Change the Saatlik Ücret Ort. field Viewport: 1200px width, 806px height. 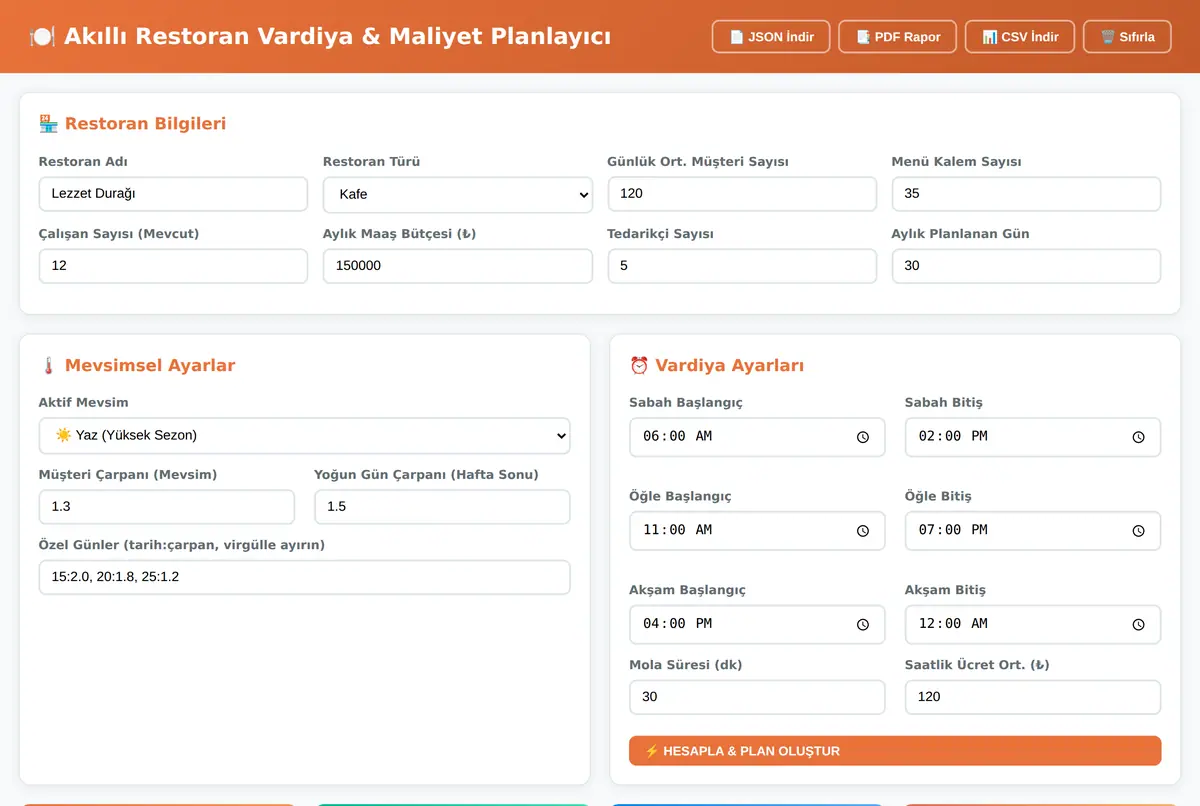pos(1033,697)
